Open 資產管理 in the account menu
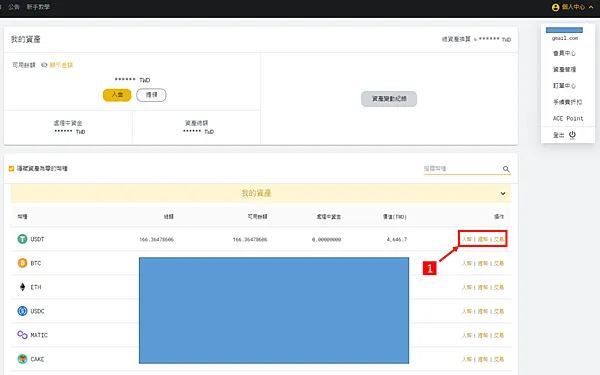This screenshot has width=600, height=375. pos(564,69)
